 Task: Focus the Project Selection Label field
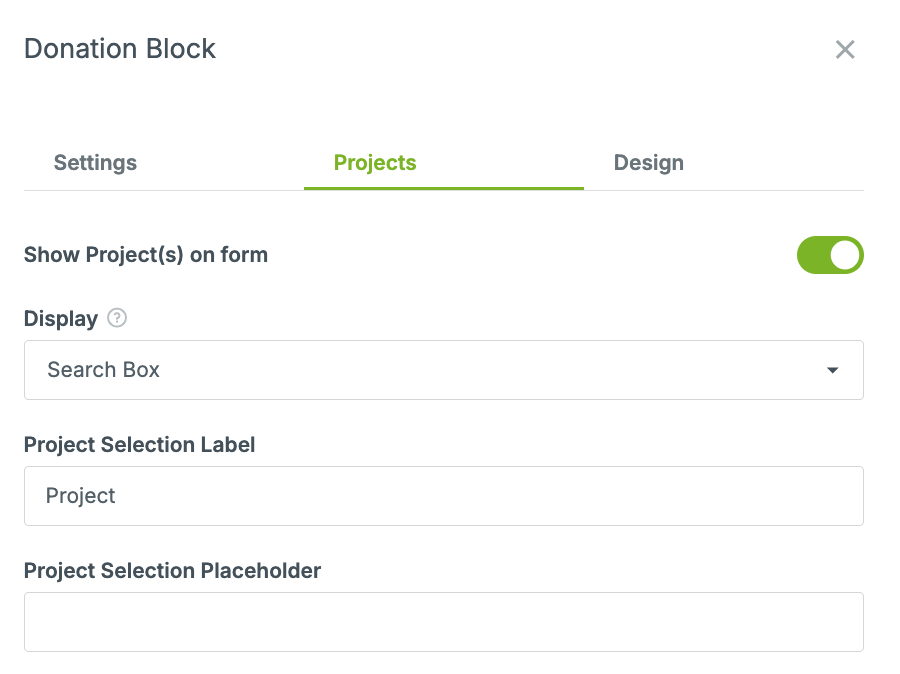444,496
